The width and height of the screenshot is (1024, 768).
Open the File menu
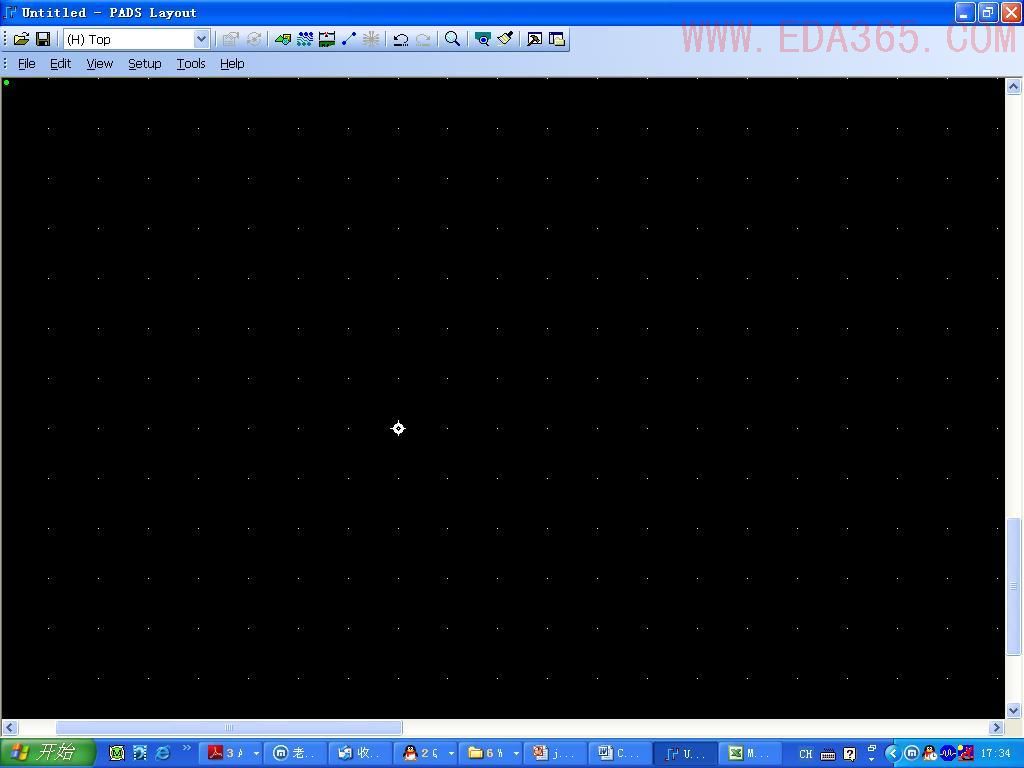tap(27, 63)
